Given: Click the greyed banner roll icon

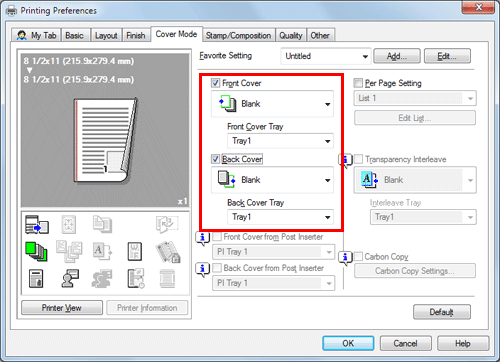Looking at the screenshot, I should [x=167, y=279].
